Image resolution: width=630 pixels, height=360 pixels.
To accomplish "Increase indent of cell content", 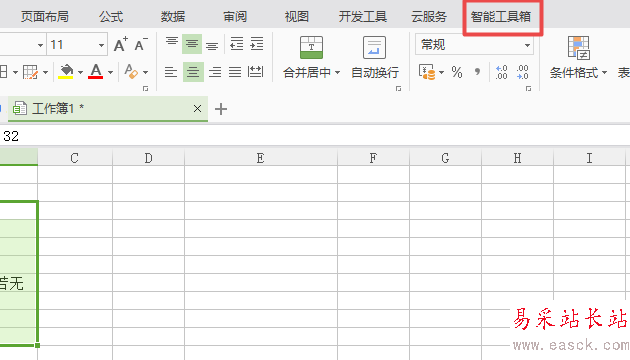I will tap(256, 44).
